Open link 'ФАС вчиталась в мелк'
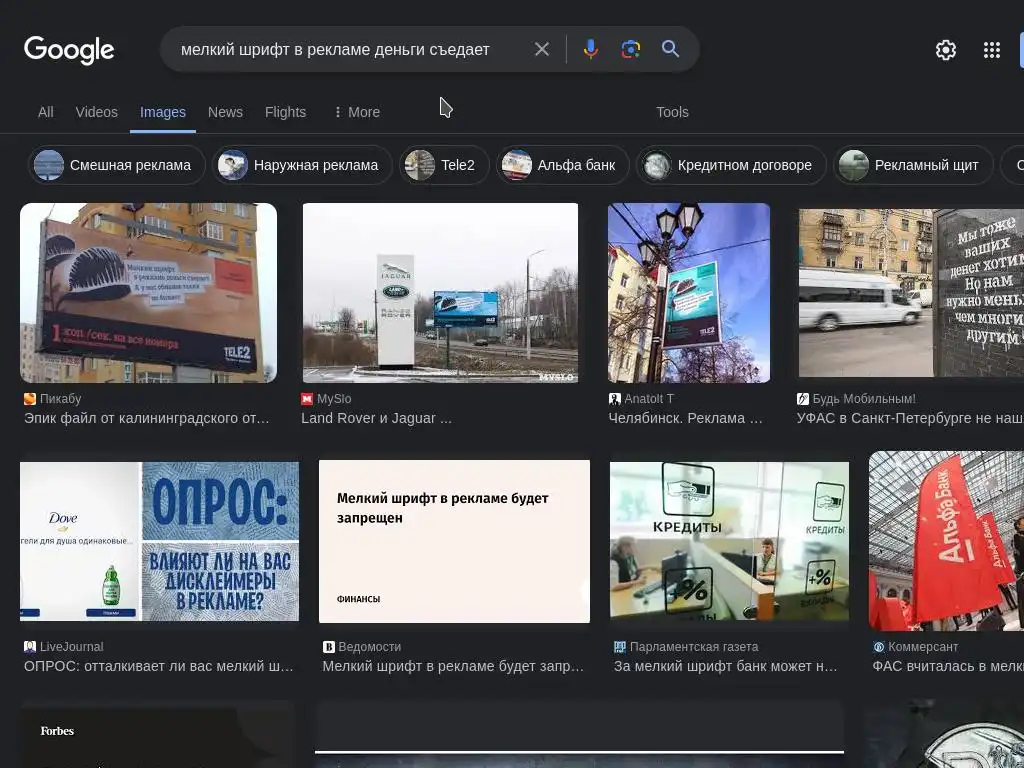1024x768 pixels. tap(948, 667)
